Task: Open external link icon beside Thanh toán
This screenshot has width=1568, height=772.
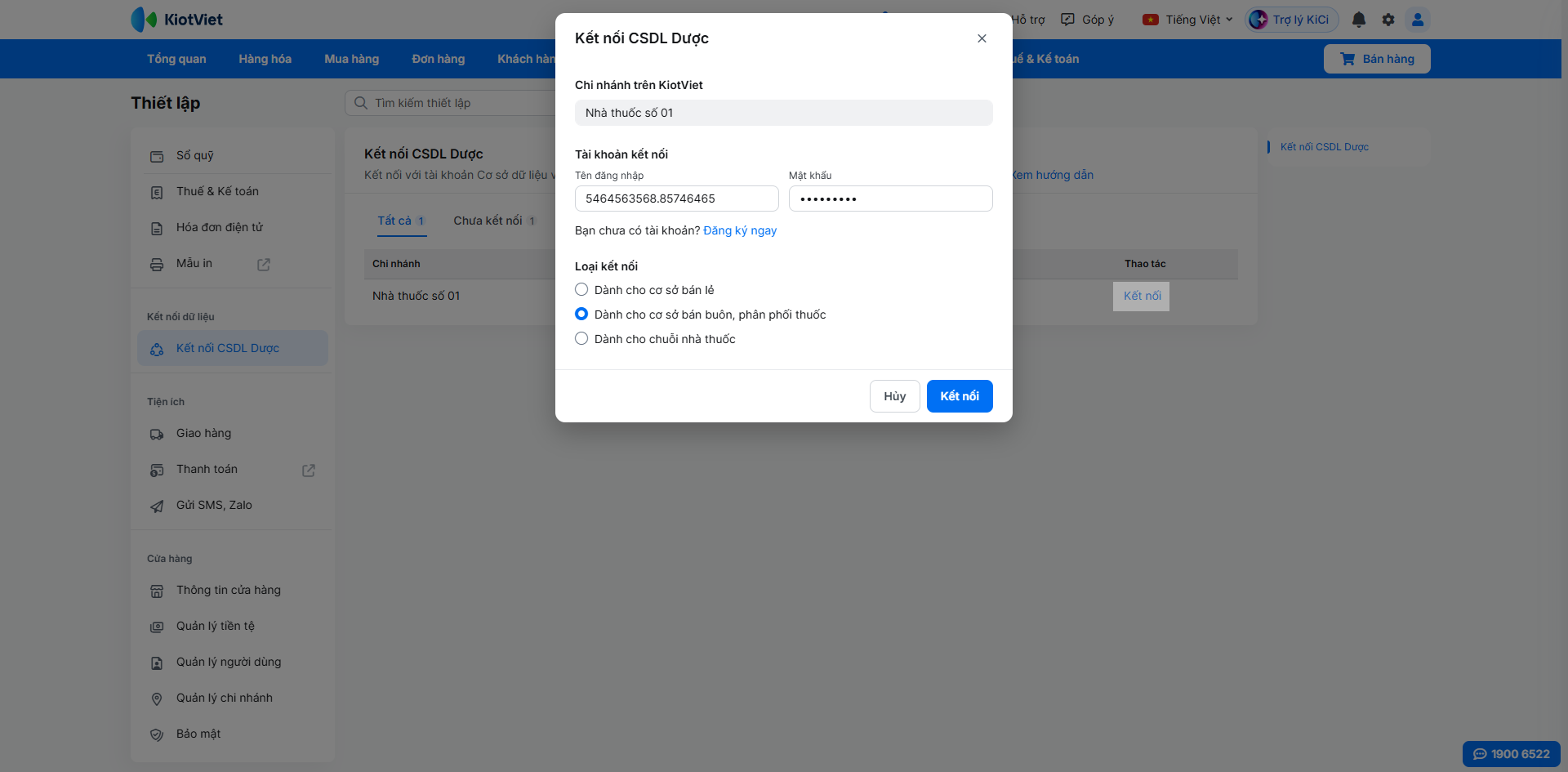Action: click(x=309, y=470)
